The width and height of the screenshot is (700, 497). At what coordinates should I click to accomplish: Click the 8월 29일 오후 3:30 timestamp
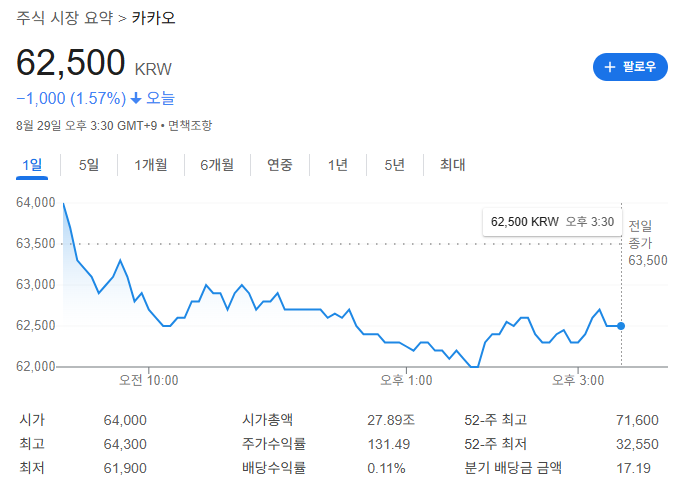[86, 125]
